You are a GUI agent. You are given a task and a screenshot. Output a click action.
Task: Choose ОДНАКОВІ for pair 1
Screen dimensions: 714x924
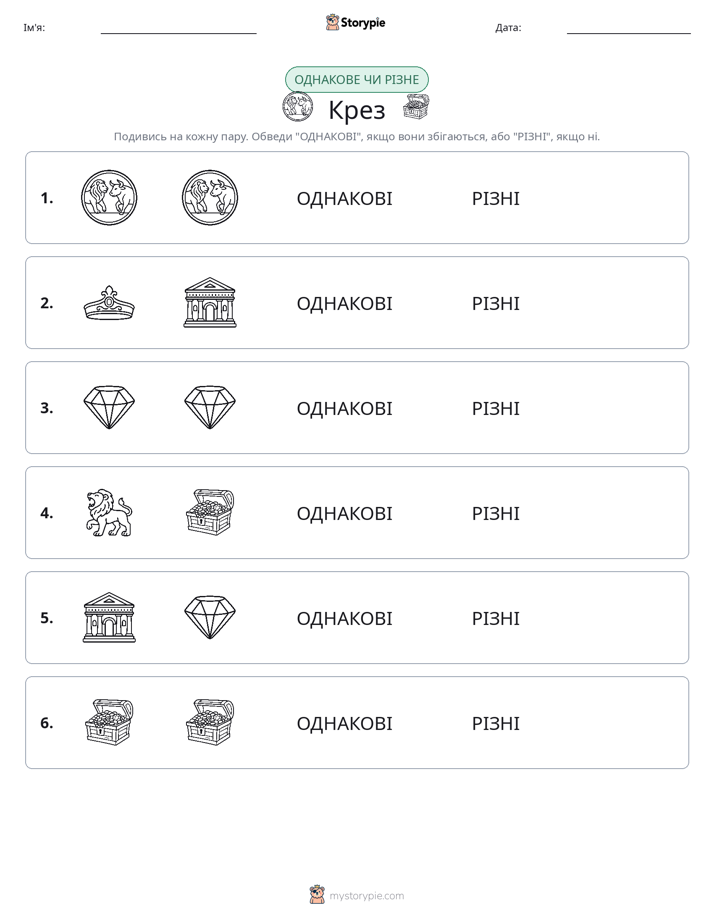point(344,199)
